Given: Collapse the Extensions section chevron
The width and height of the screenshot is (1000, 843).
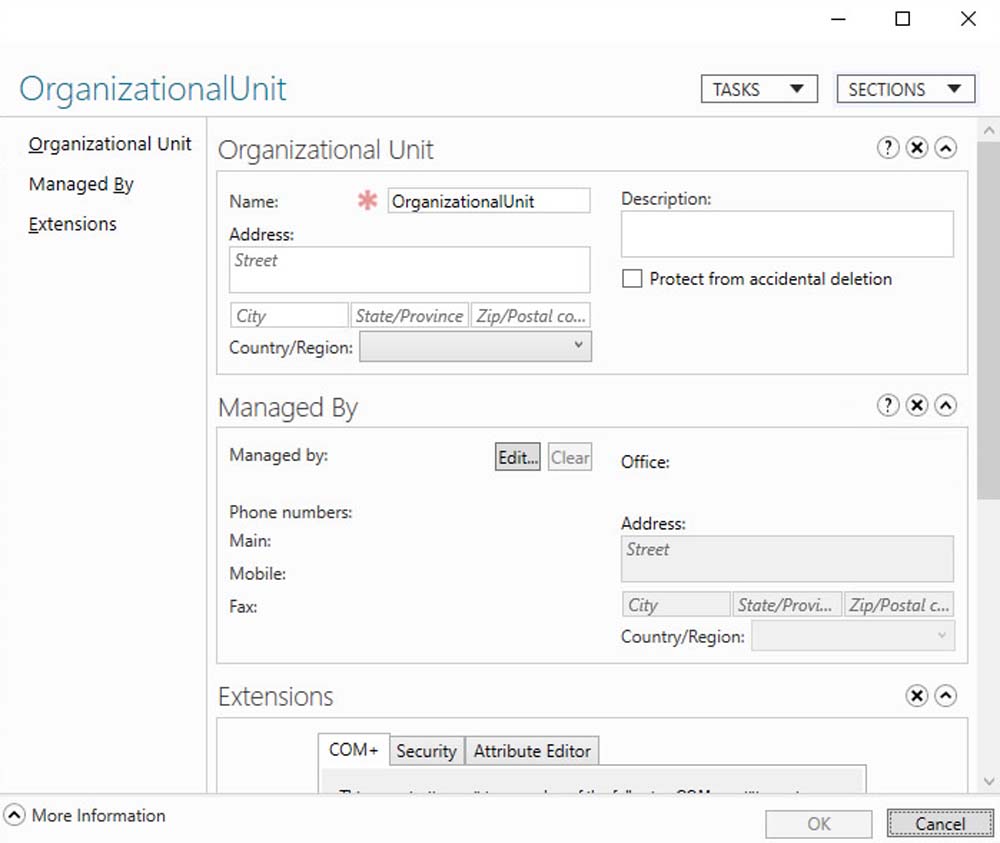Looking at the screenshot, I should 945,696.
